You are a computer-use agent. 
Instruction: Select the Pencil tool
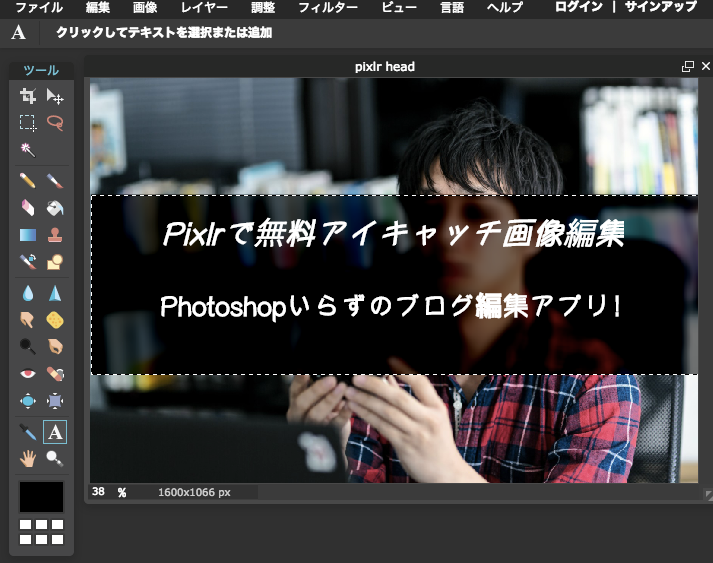point(28,181)
